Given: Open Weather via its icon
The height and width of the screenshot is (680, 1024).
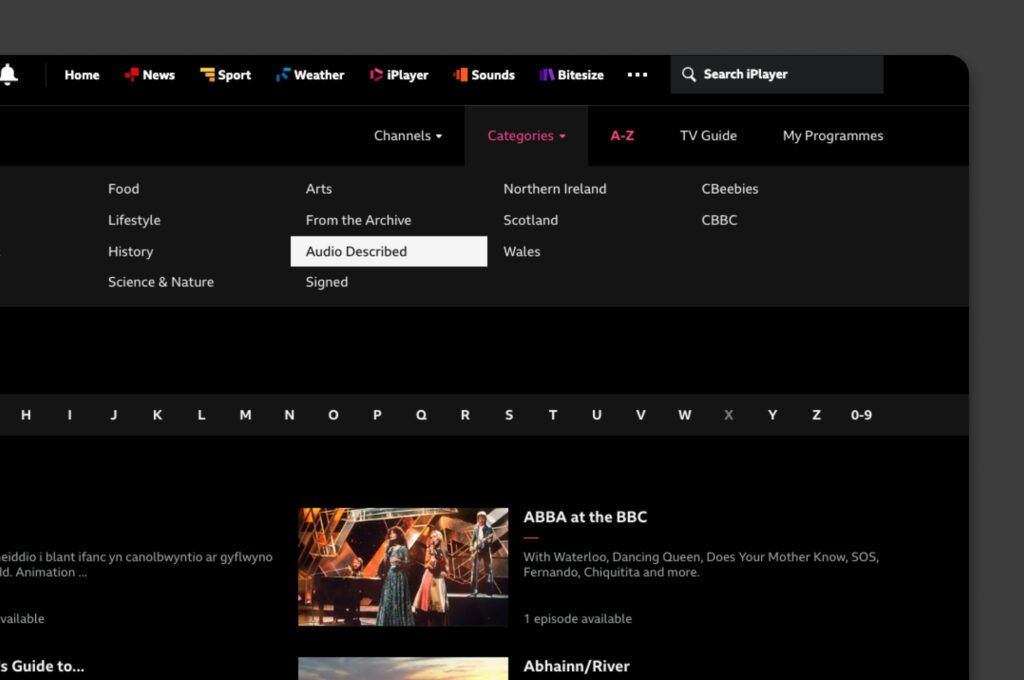Looking at the screenshot, I should [x=283, y=74].
